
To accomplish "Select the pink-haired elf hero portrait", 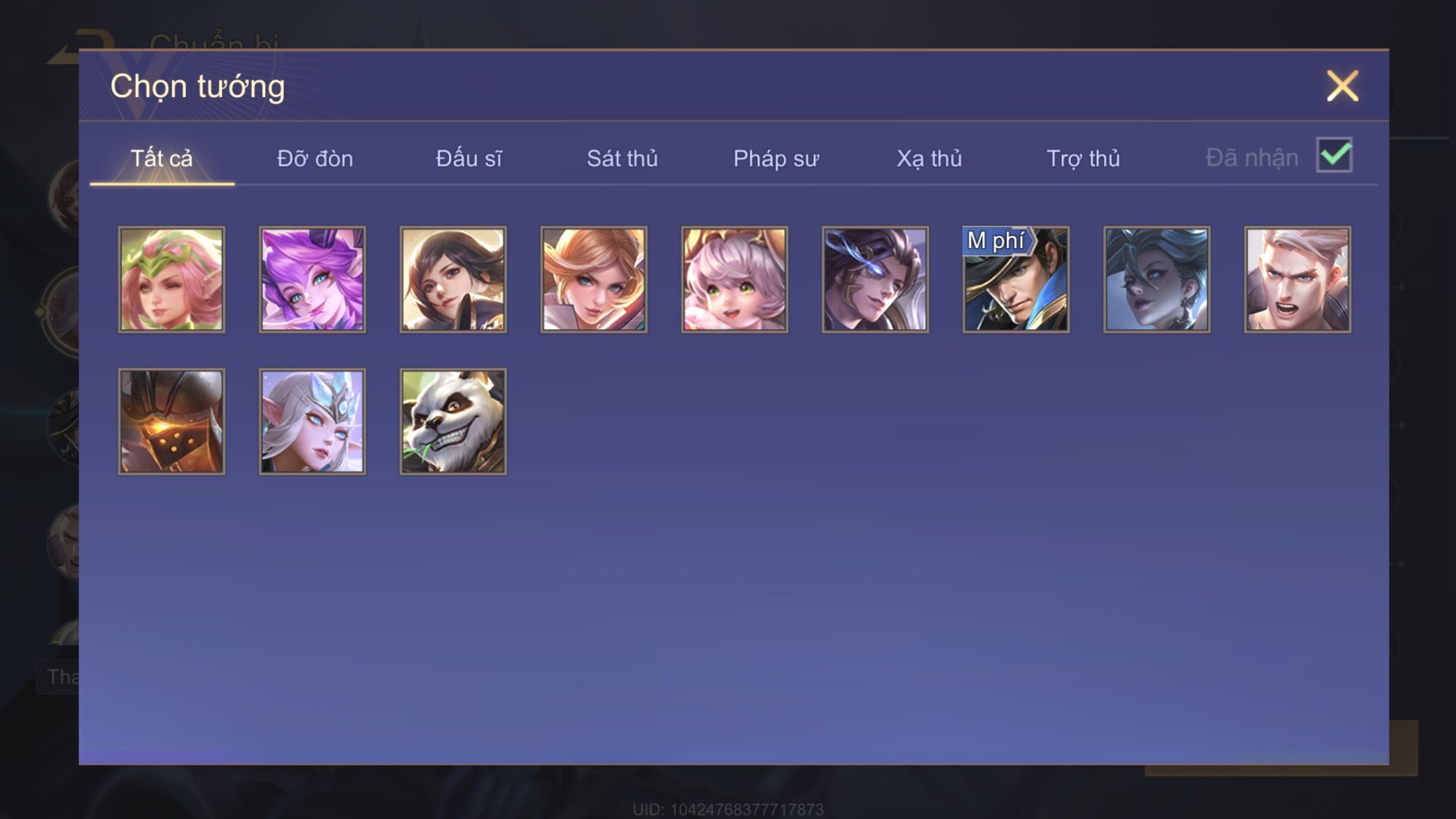I will coord(171,280).
